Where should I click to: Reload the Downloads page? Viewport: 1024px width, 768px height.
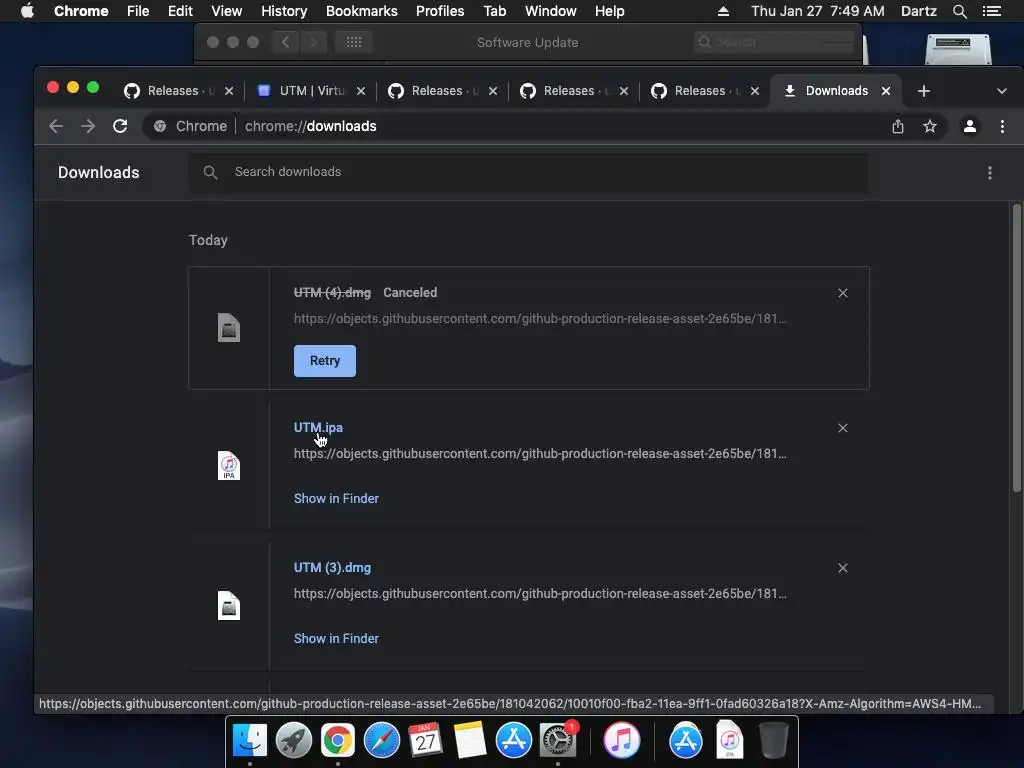pos(120,126)
